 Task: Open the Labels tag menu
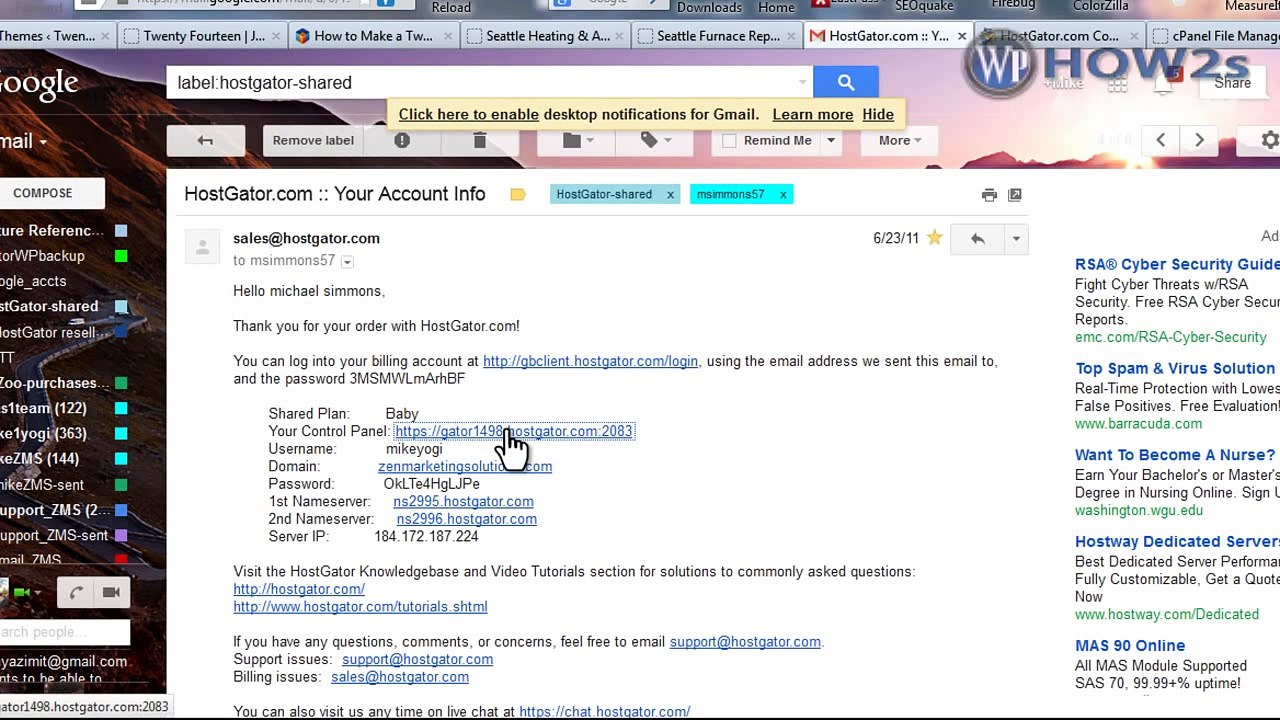tap(656, 141)
